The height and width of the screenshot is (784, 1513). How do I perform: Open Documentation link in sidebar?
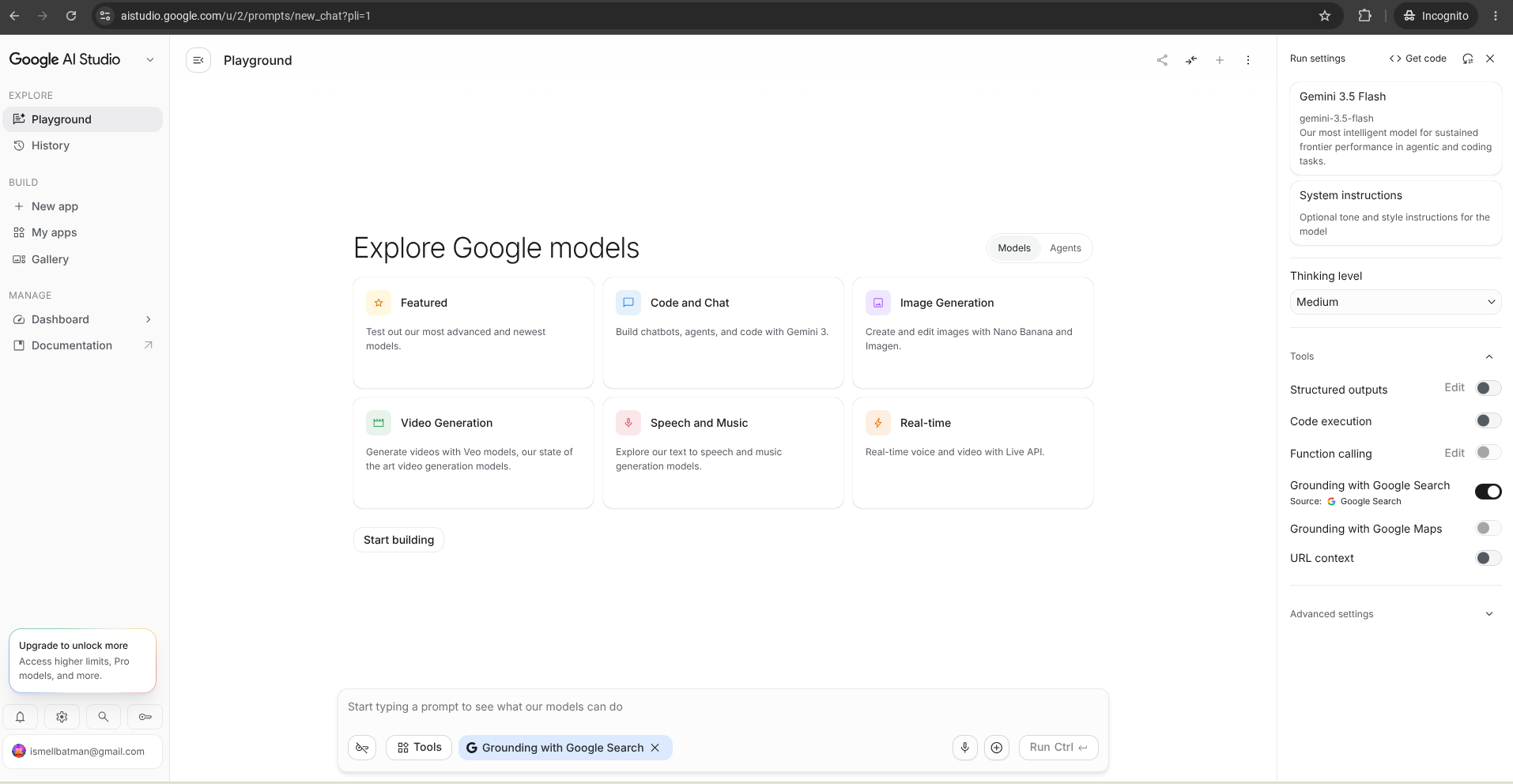(83, 345)
